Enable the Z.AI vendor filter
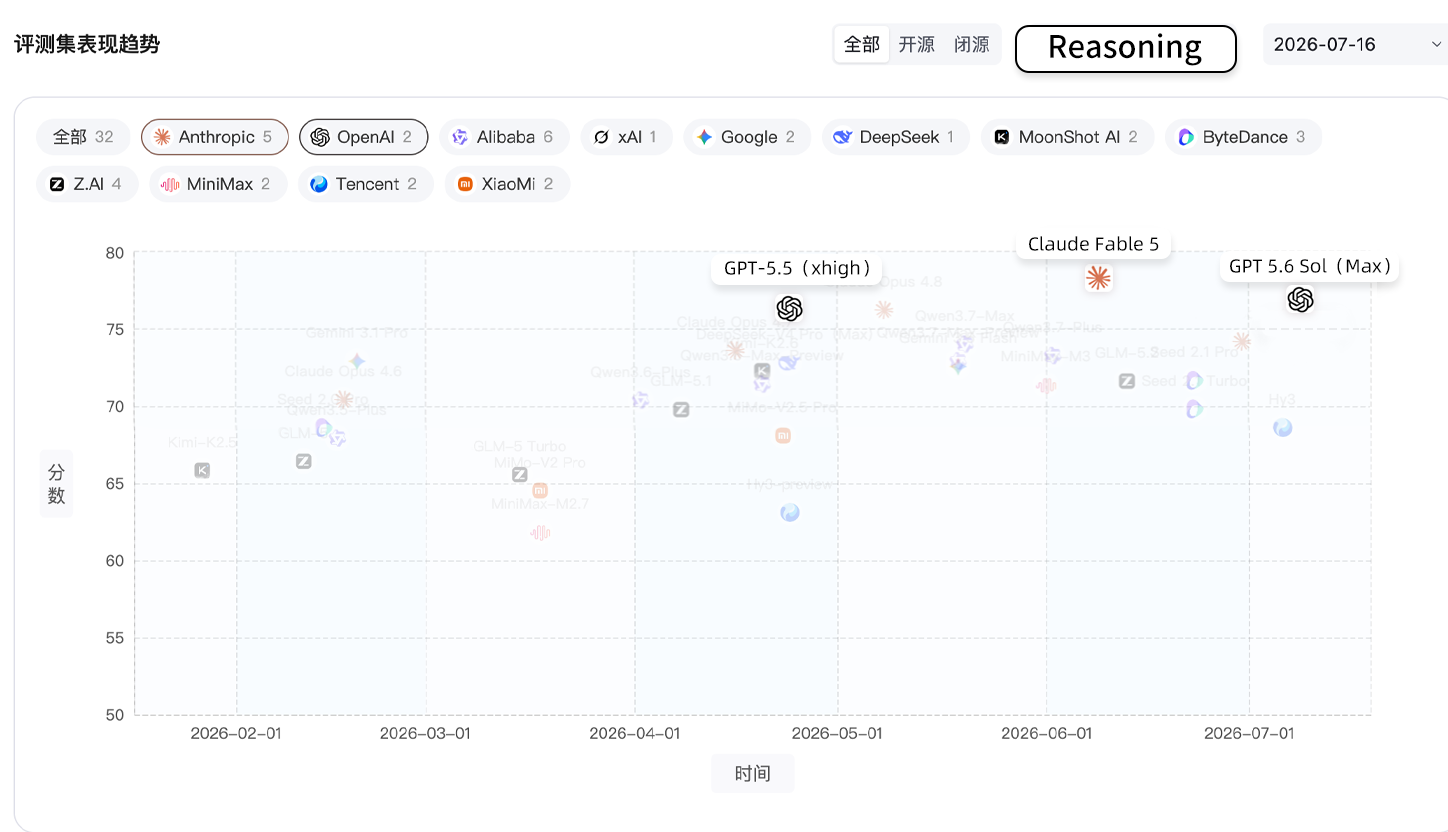The height and width of the screenshot is (832, 1448). pos(87,184)
